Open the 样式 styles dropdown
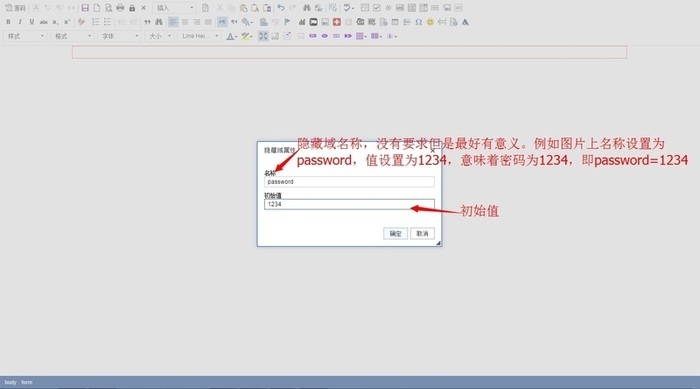 (25, 36)
